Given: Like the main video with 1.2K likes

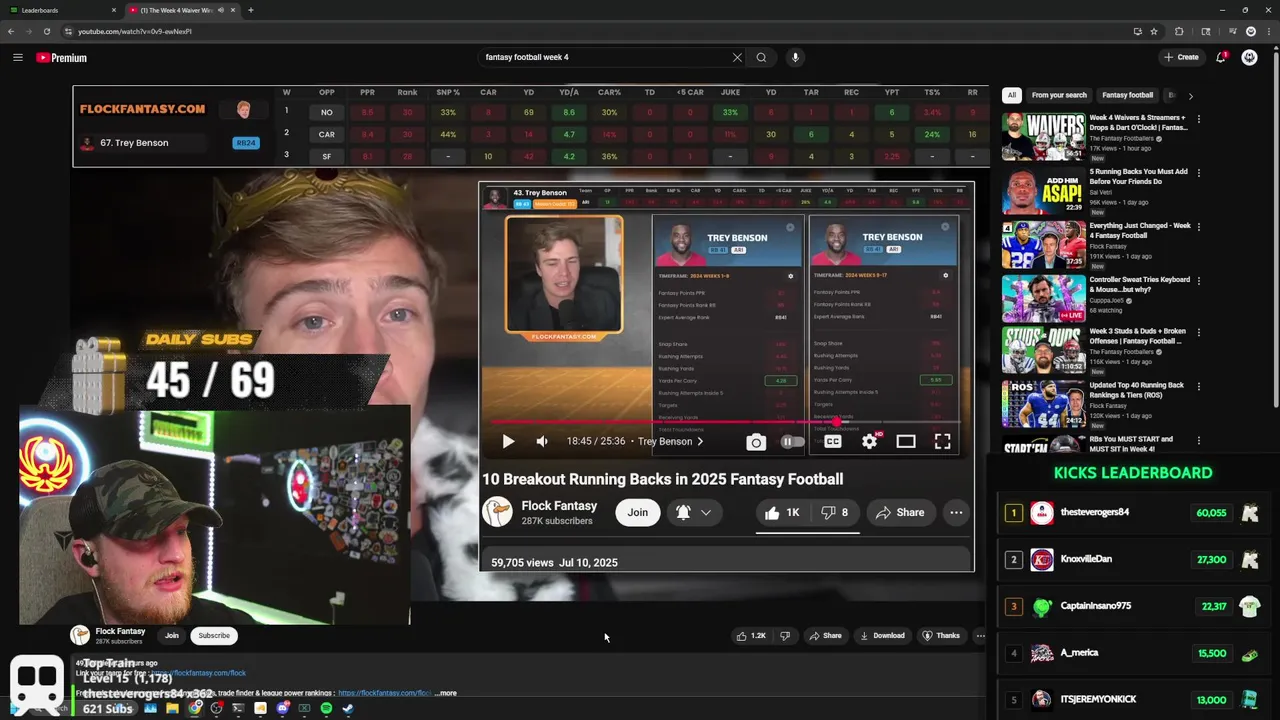Looking at the screenshot, I should coord(751,635).
